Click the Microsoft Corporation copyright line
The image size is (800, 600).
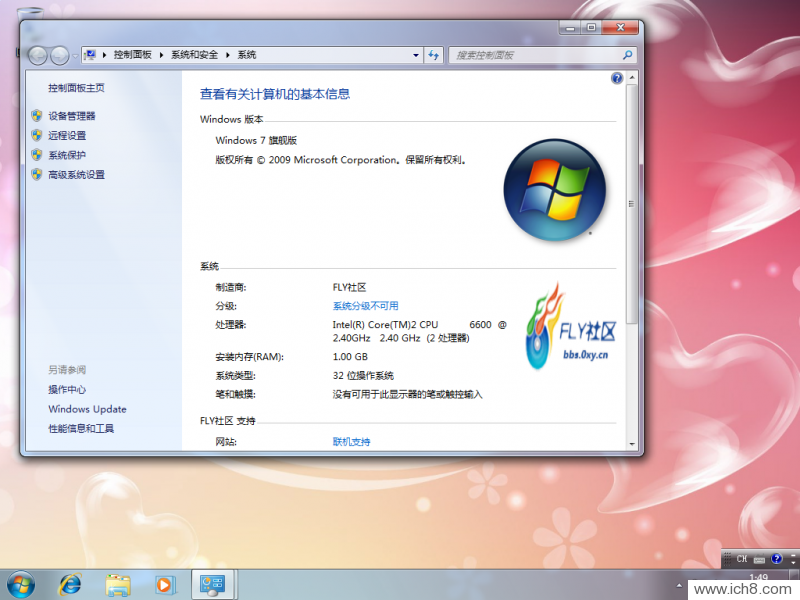pyautogui.click(x=341, y=160)
